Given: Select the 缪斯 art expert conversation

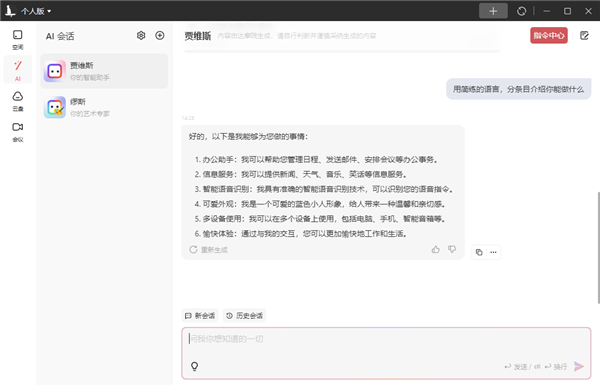Looking at the screenshot, I should click(104, 107).
